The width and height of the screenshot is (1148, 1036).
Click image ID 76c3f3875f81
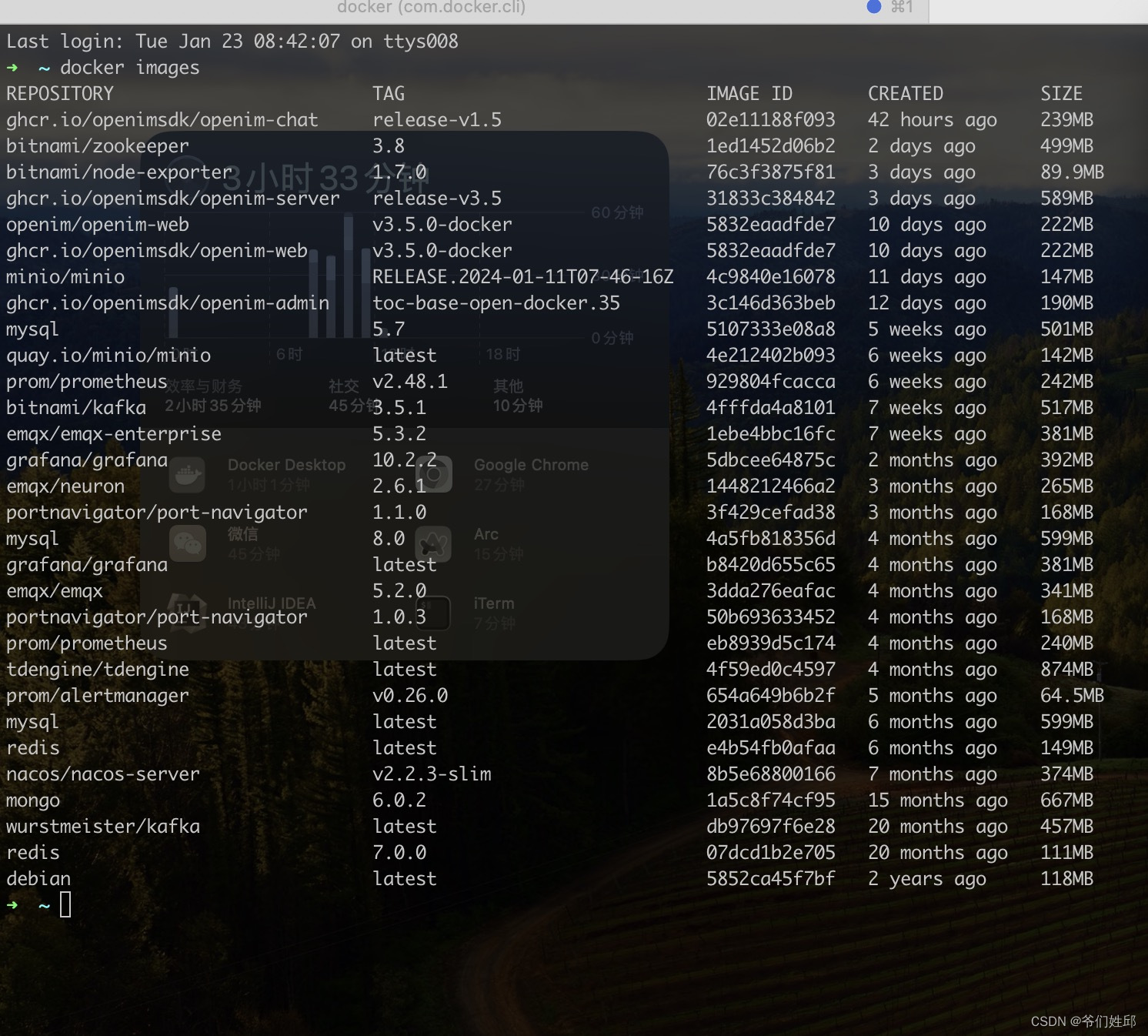click(771, 172)
